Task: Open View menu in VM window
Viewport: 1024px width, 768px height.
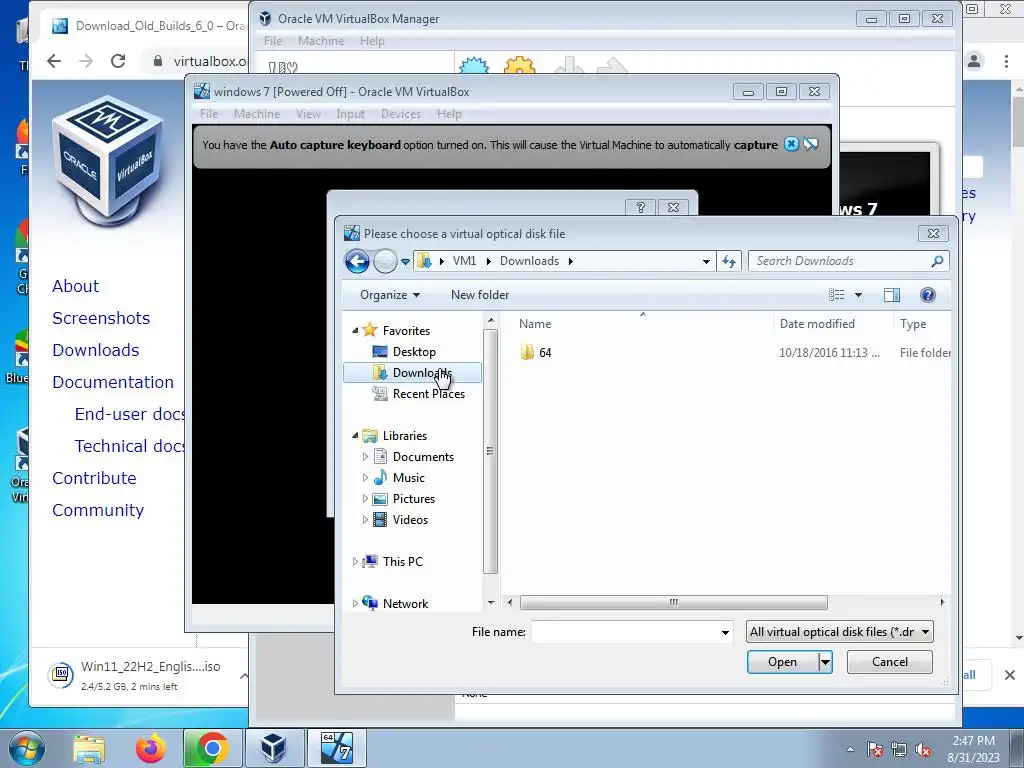Action: (x=308, y=114)
